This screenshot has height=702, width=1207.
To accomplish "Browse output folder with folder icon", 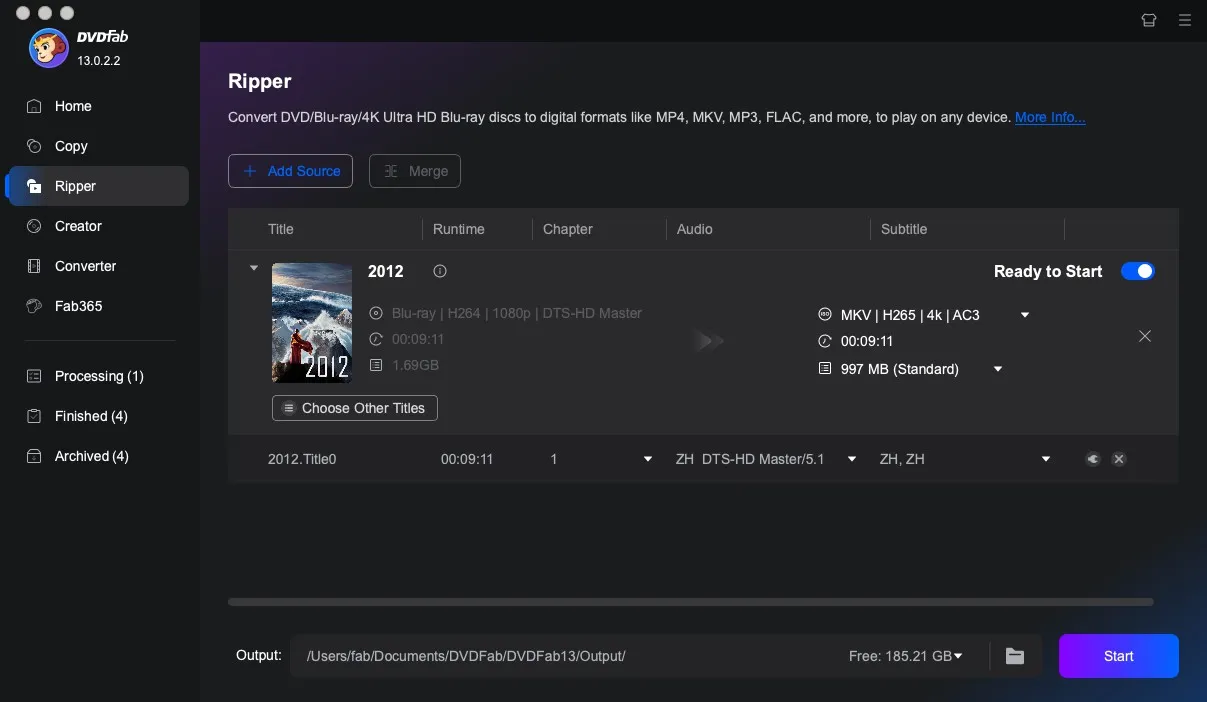I will (1014, 656).
